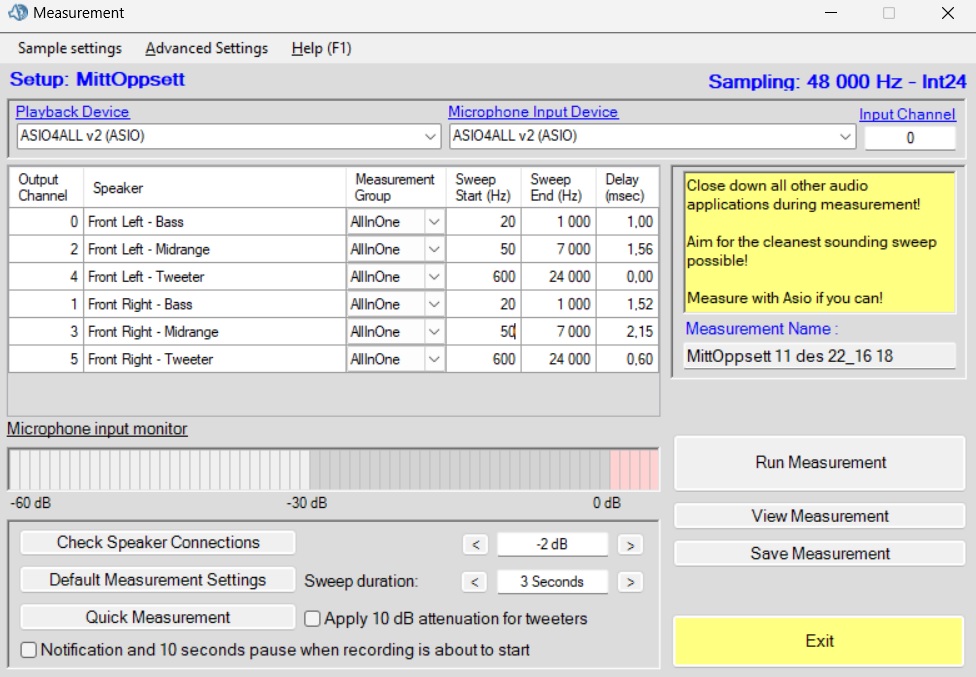Image resolution: width=976 pixels, height=677 pixels.
Task: Lengthen sweep duration with right arrow
Action: pos(629,582)
